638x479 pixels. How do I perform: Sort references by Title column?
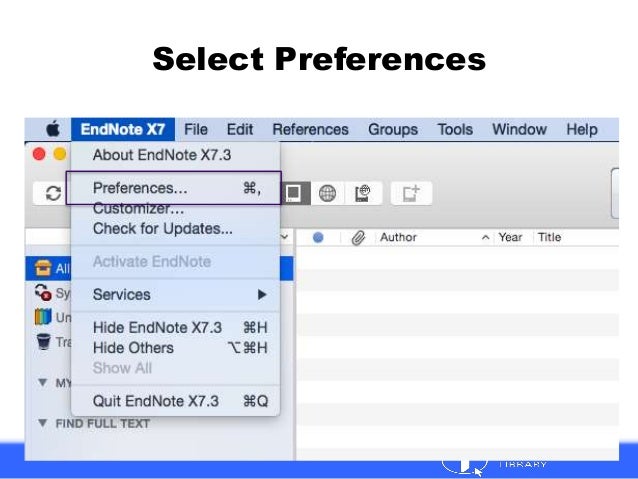(549, 237)
